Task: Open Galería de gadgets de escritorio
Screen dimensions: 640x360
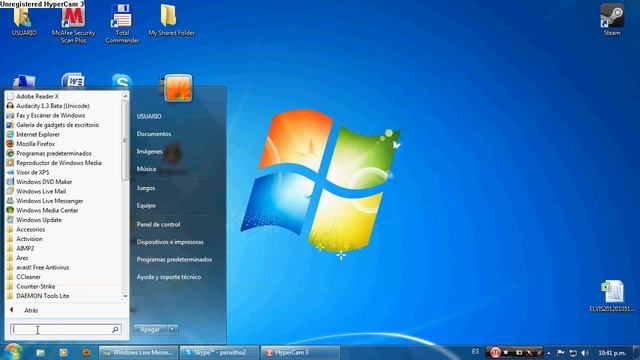Action: pos(57,125)
